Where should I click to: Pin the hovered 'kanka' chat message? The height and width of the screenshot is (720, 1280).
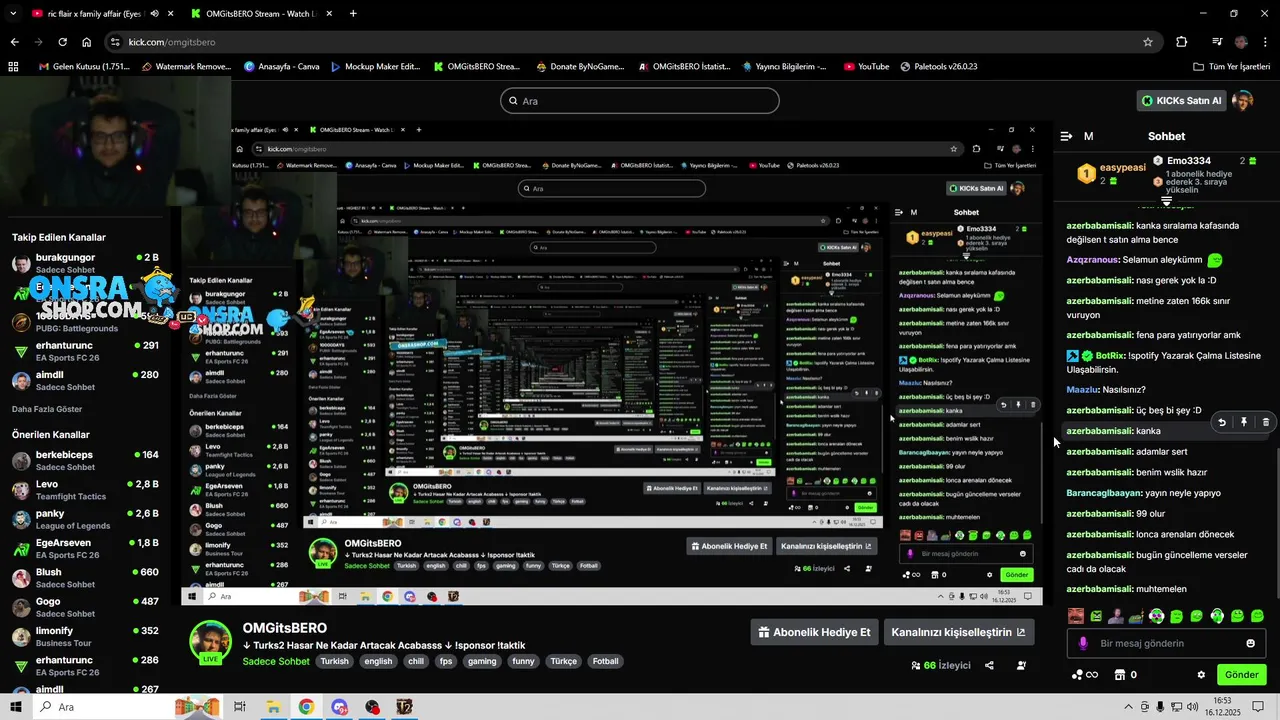point(1244,422)
